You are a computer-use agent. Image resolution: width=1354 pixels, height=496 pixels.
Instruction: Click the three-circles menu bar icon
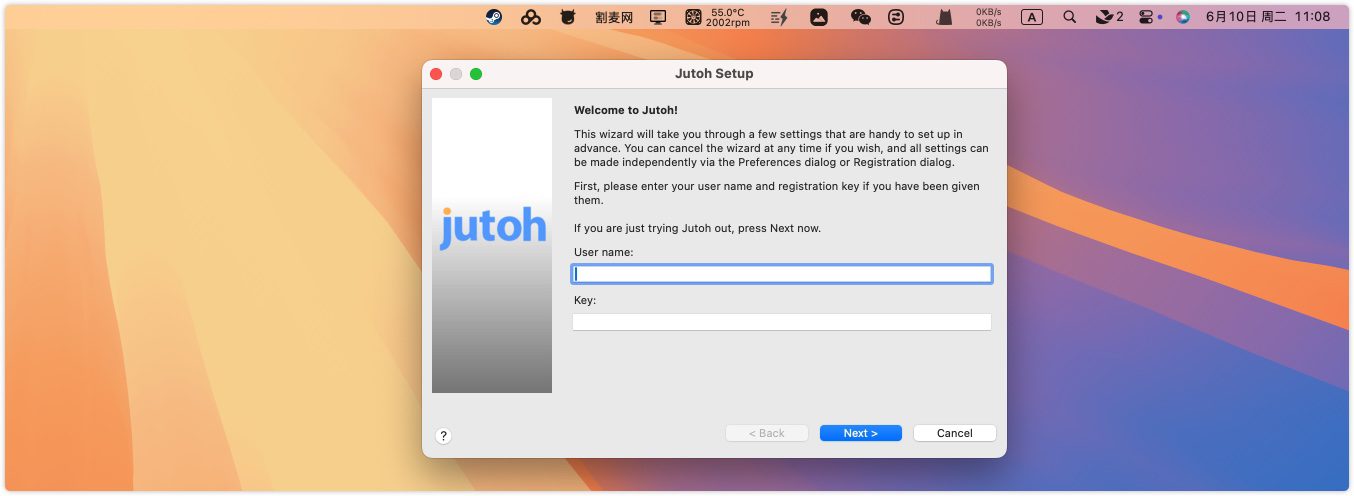coord(531,17)
